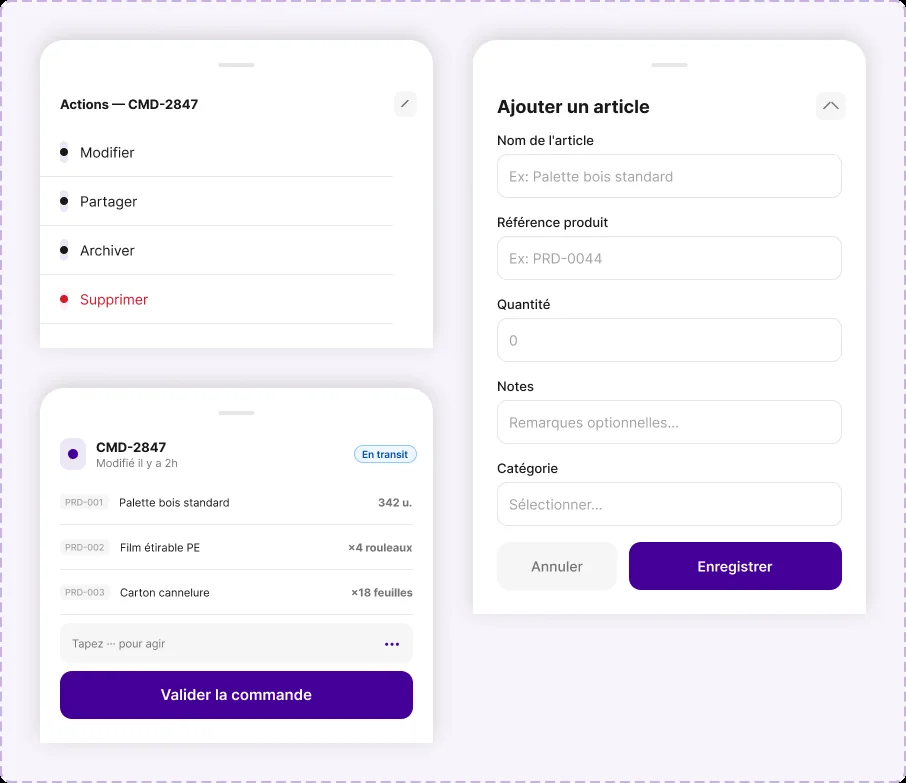The width and height of the screenshot is (906, 783).
Task: Focus the Nom de l'article field
Action: (669, 176)
